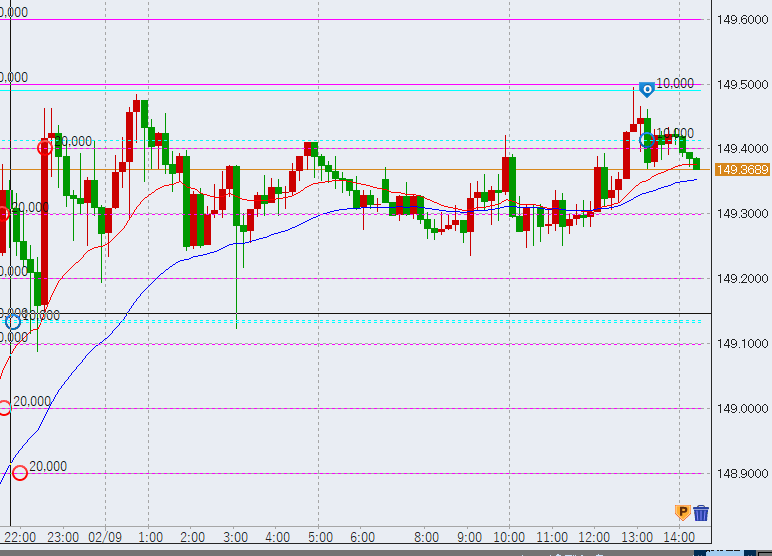Click the 02/09 date label on time axis

click(x=104, y=537)
